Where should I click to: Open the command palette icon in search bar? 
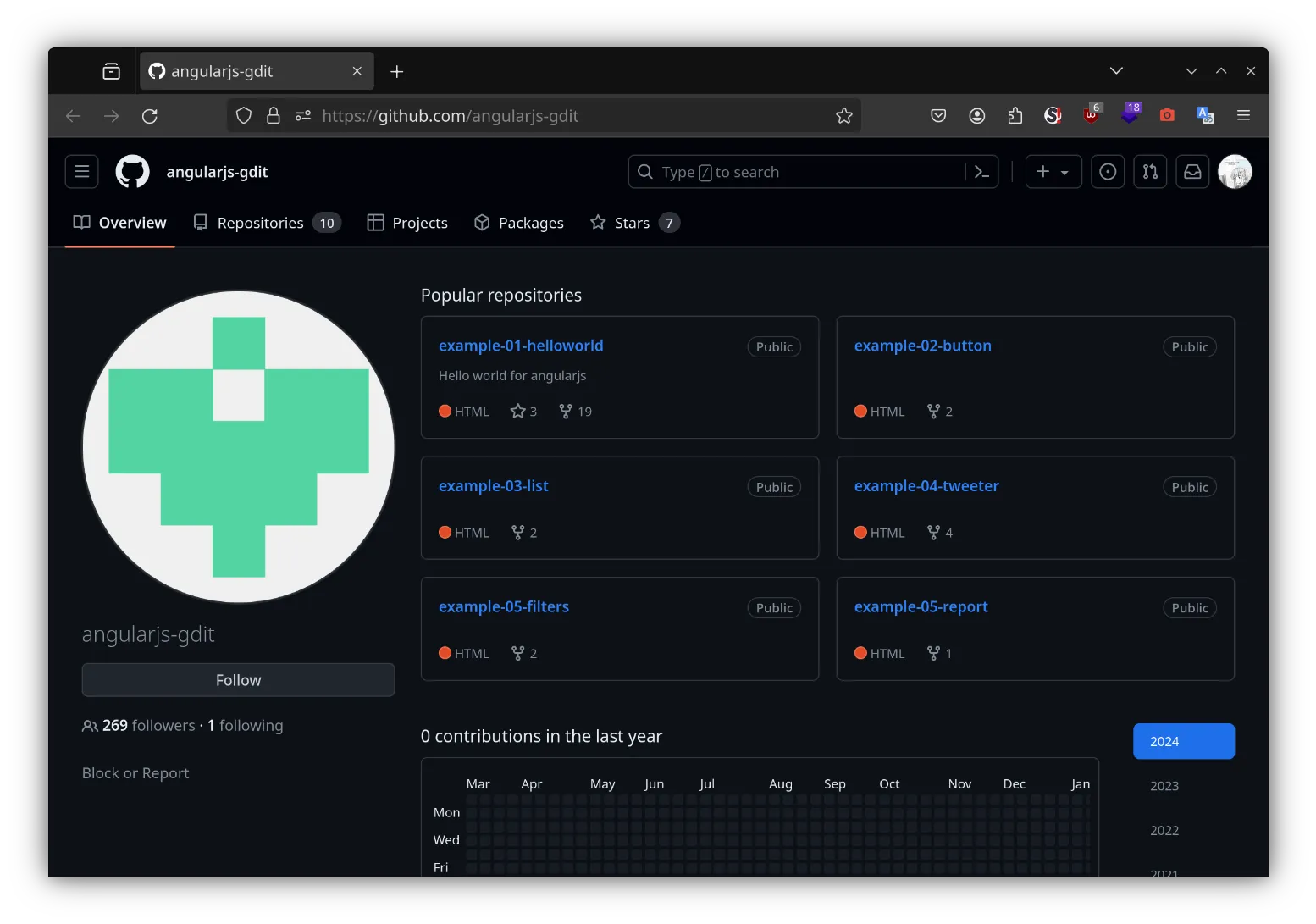tap(981, 172)
